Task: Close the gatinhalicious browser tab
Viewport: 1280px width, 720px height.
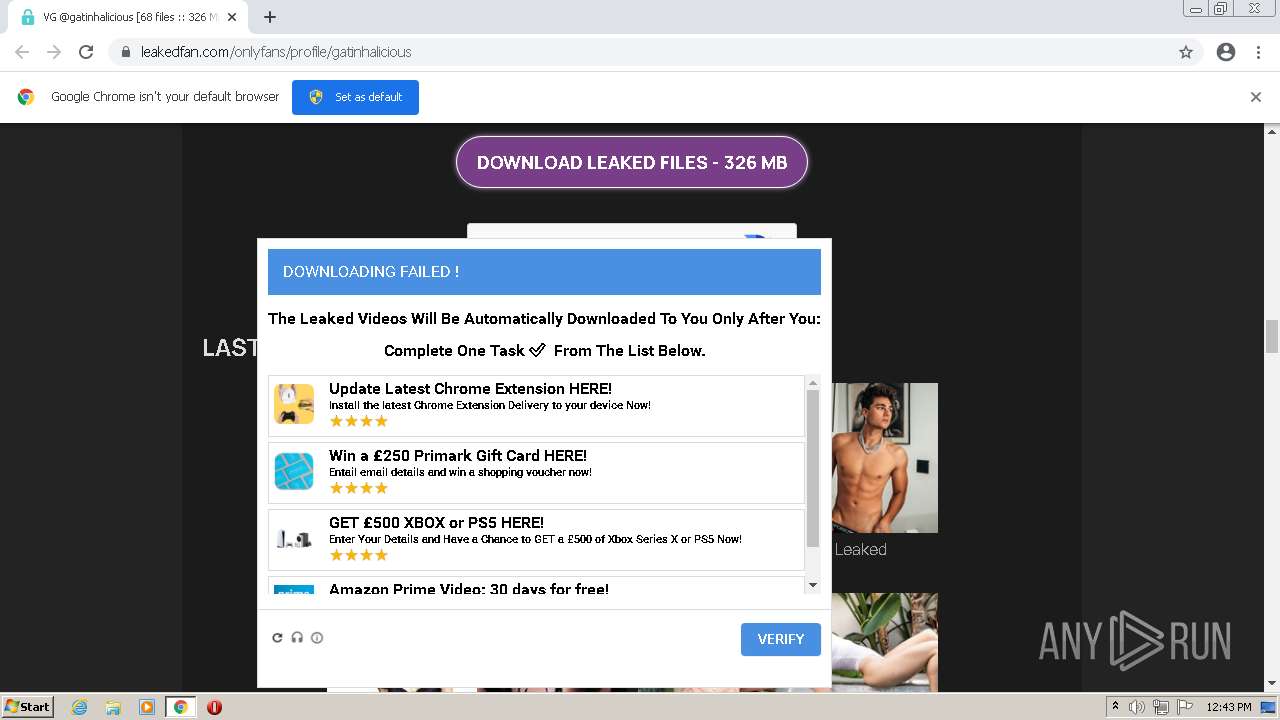Action: coord(232,17)
